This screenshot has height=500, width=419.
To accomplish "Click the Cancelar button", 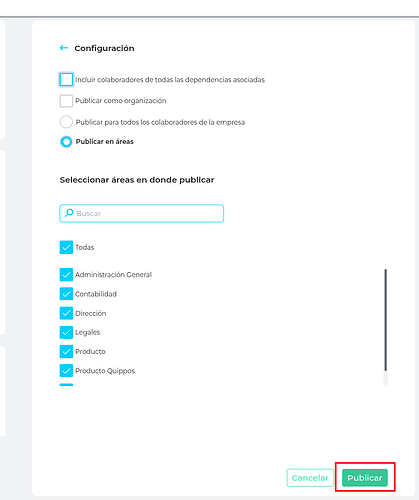I will (310, 478).
